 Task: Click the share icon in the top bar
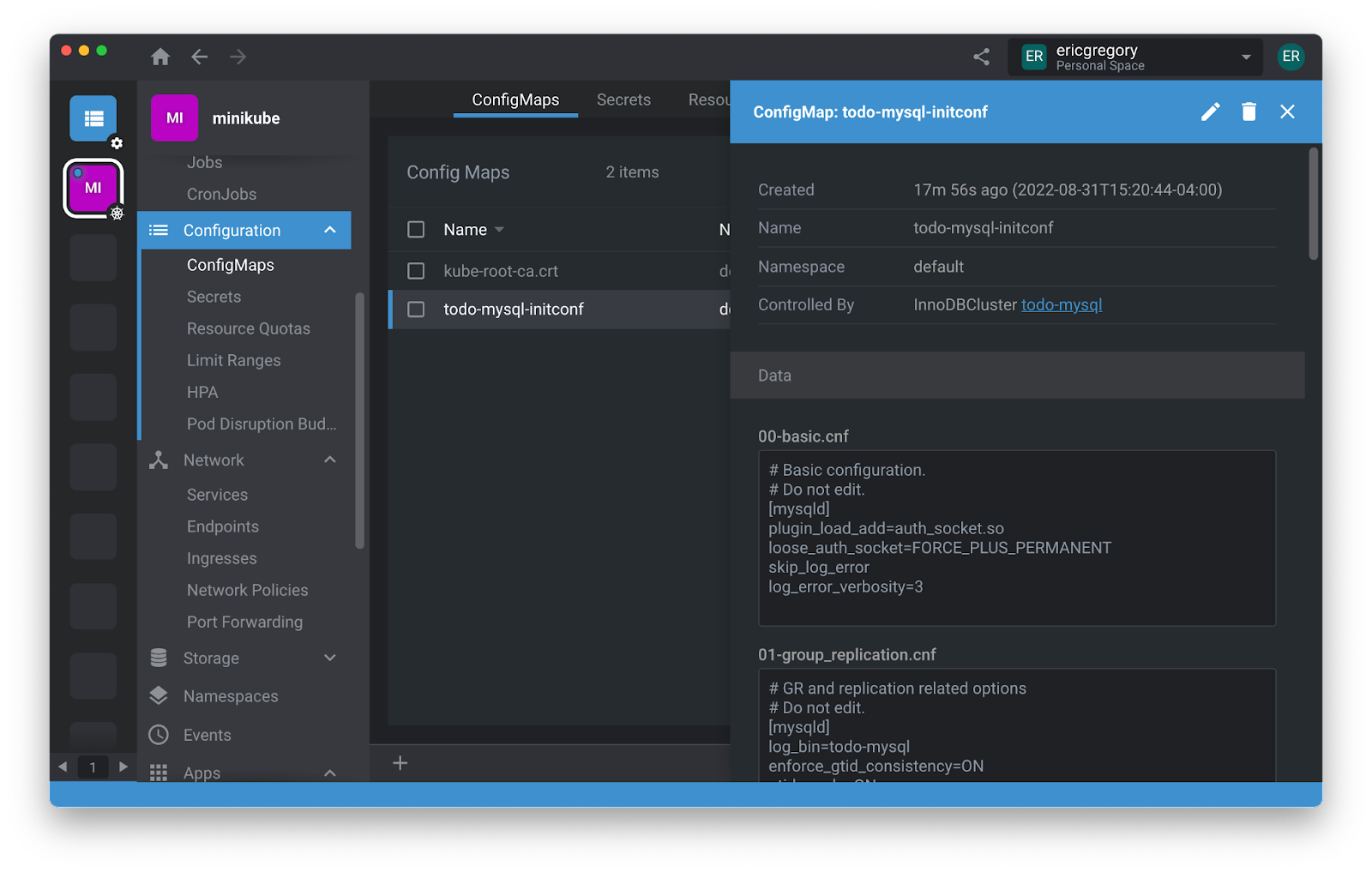[x=982, y=57]
